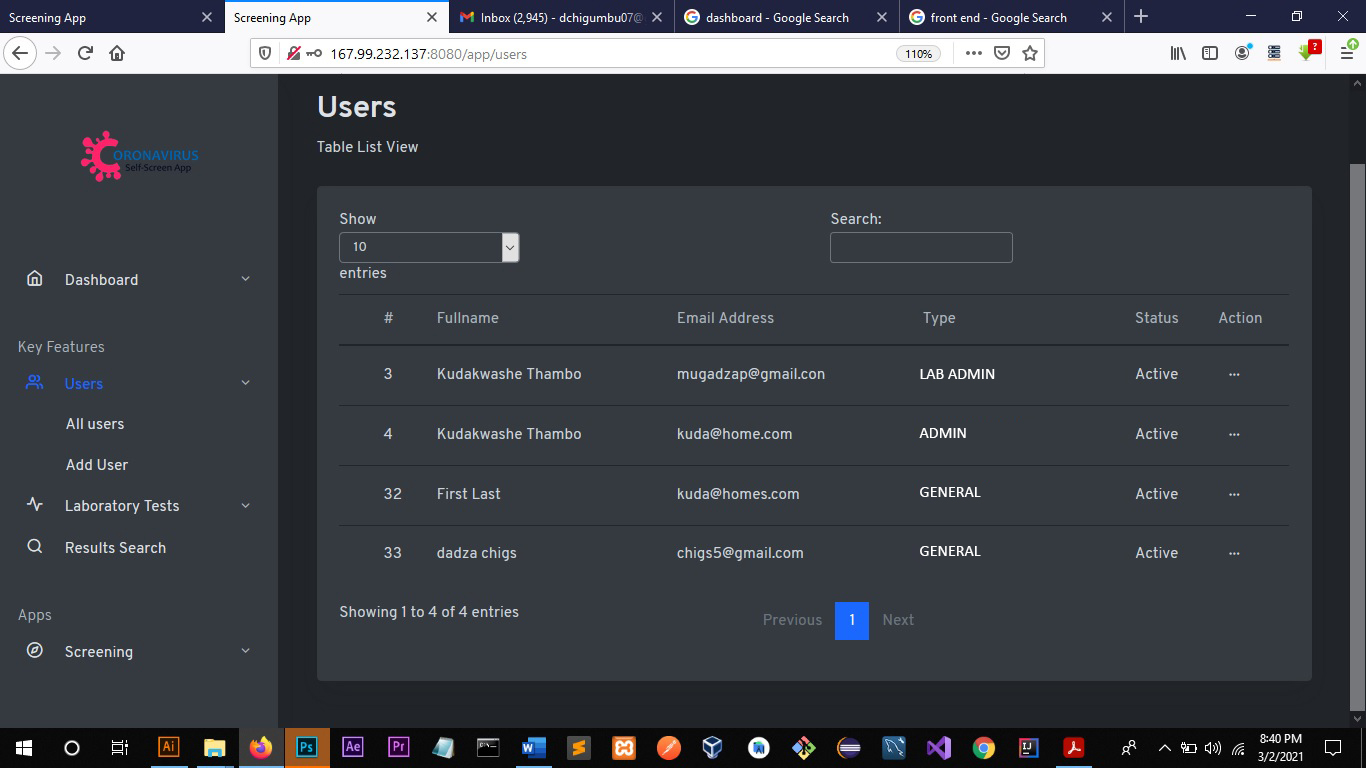Click the table Search input field

point(921,247)
